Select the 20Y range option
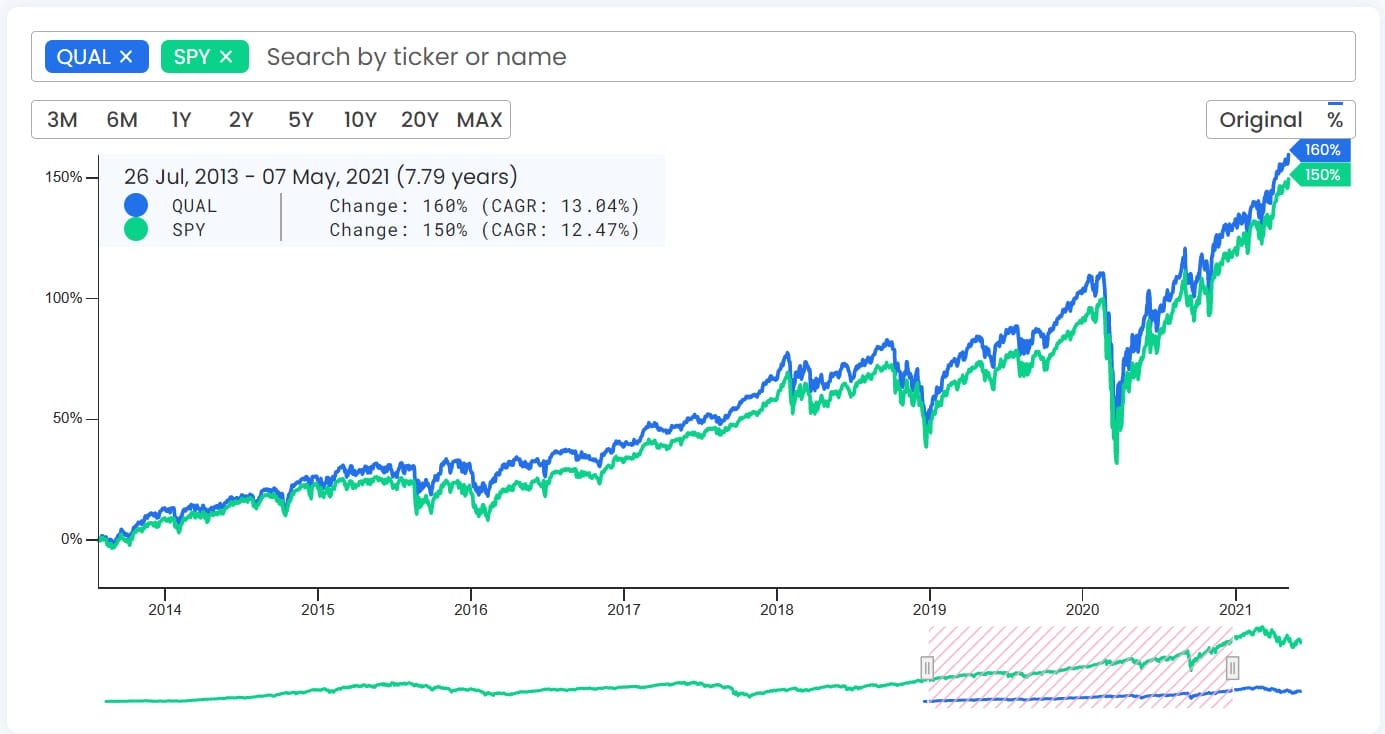 point(420,119)
